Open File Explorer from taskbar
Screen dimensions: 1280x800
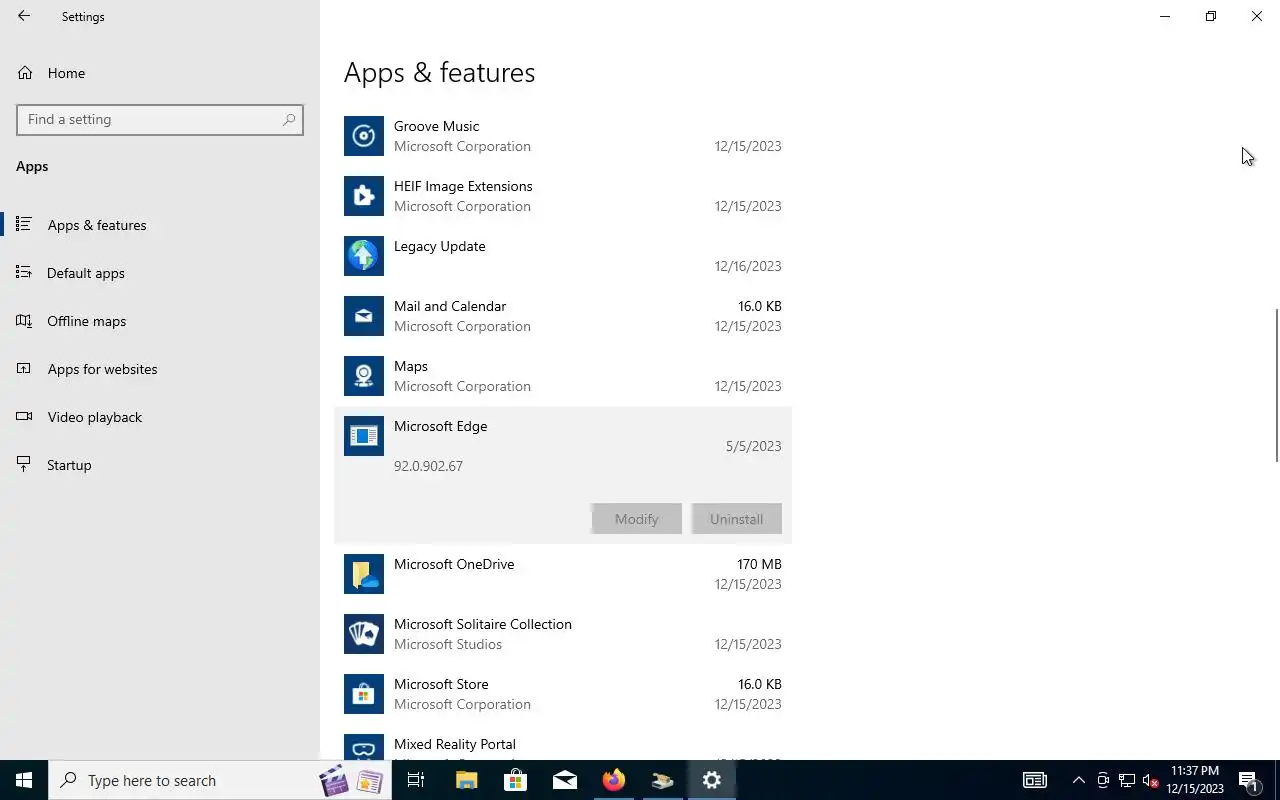(466, 780)
